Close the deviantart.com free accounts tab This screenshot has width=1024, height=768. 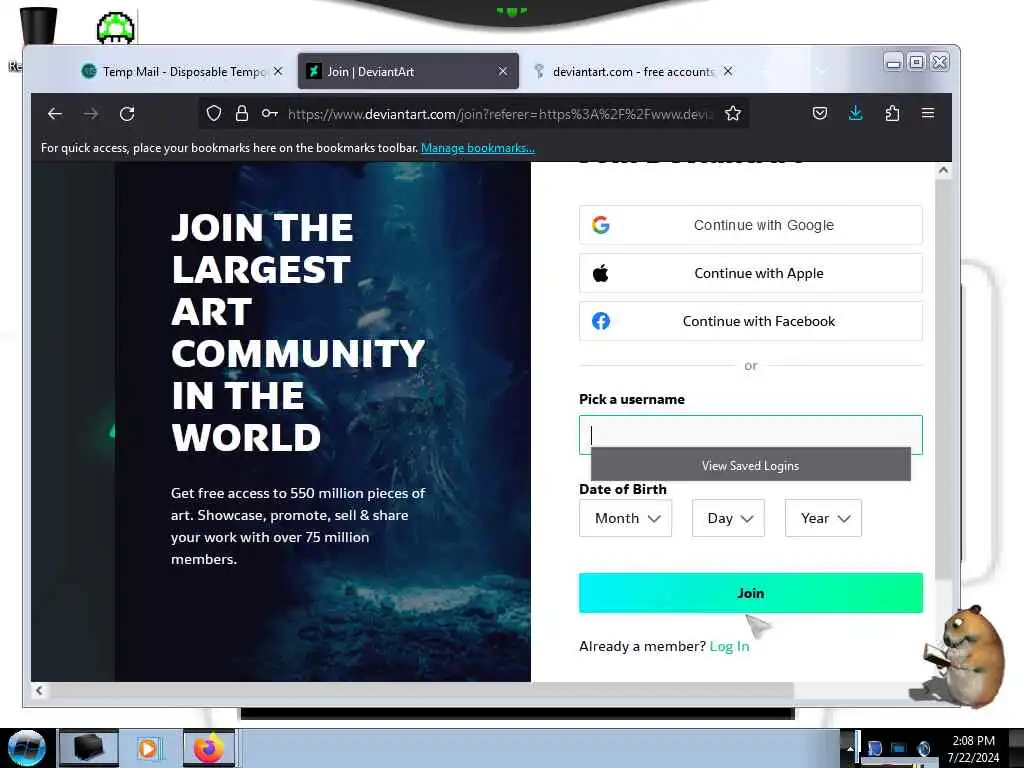728,71
